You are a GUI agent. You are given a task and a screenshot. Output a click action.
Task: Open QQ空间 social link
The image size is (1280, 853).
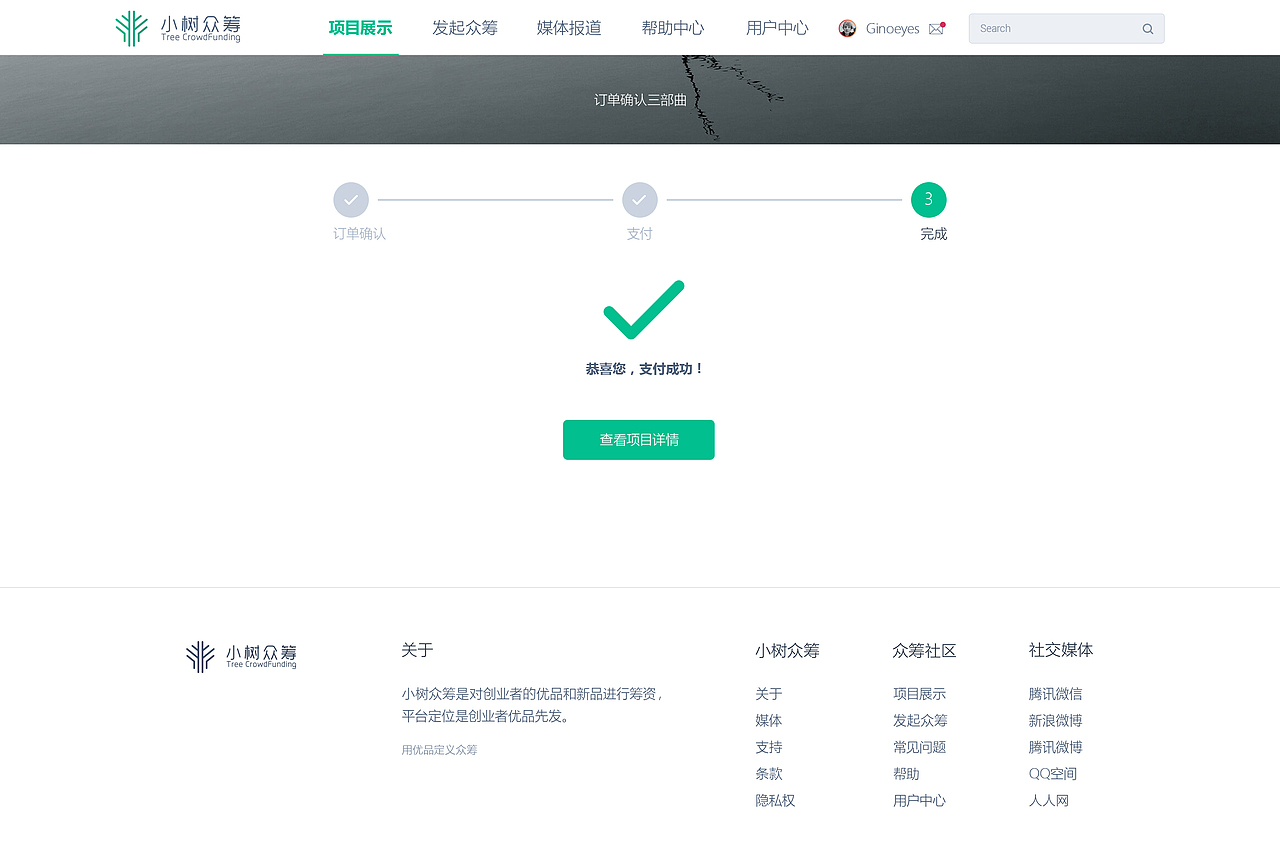[x=1053, y=774]
